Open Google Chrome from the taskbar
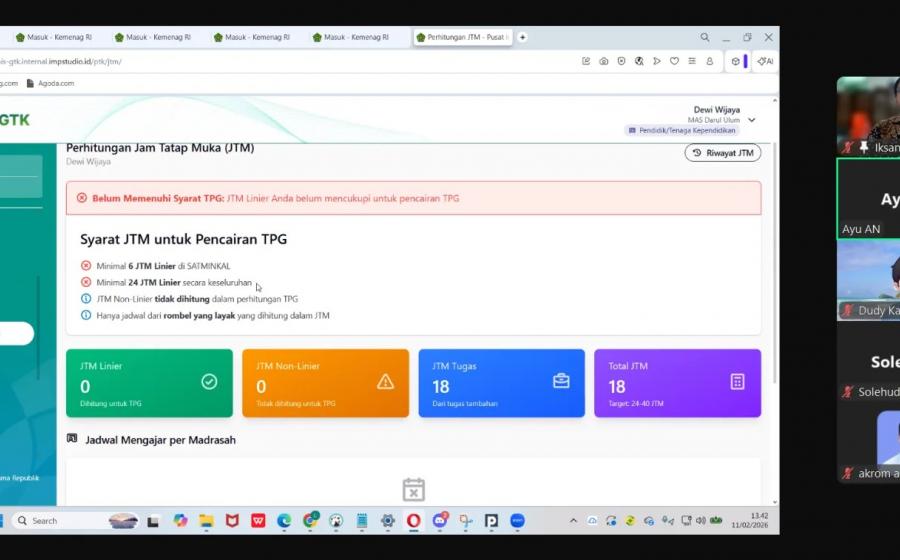The image size is (900, 560). (x=311, y=520)
